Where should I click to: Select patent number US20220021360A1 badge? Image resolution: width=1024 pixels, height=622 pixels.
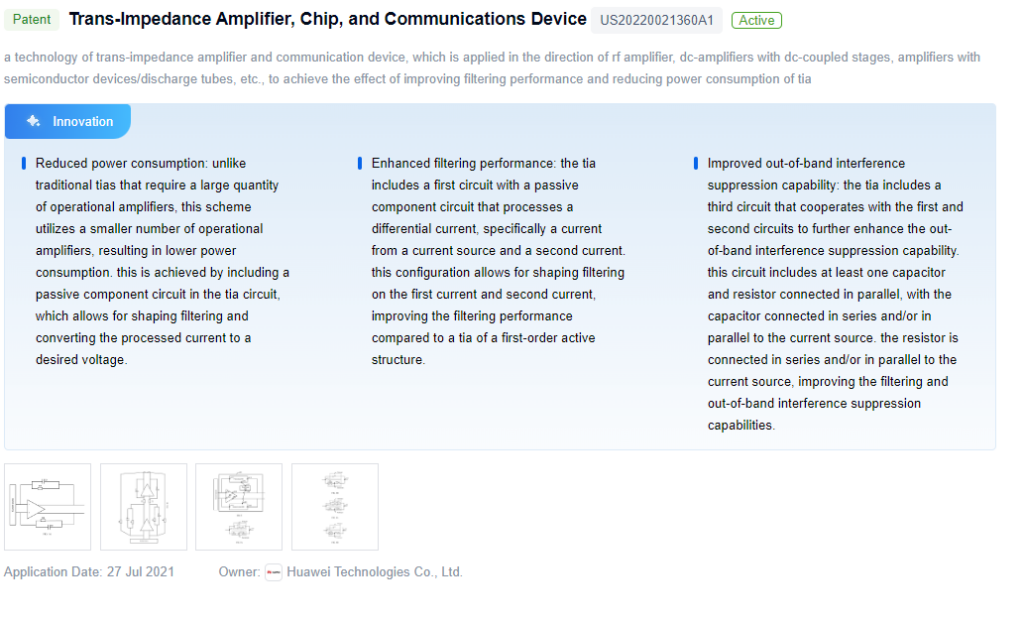(x=657, y=20)
